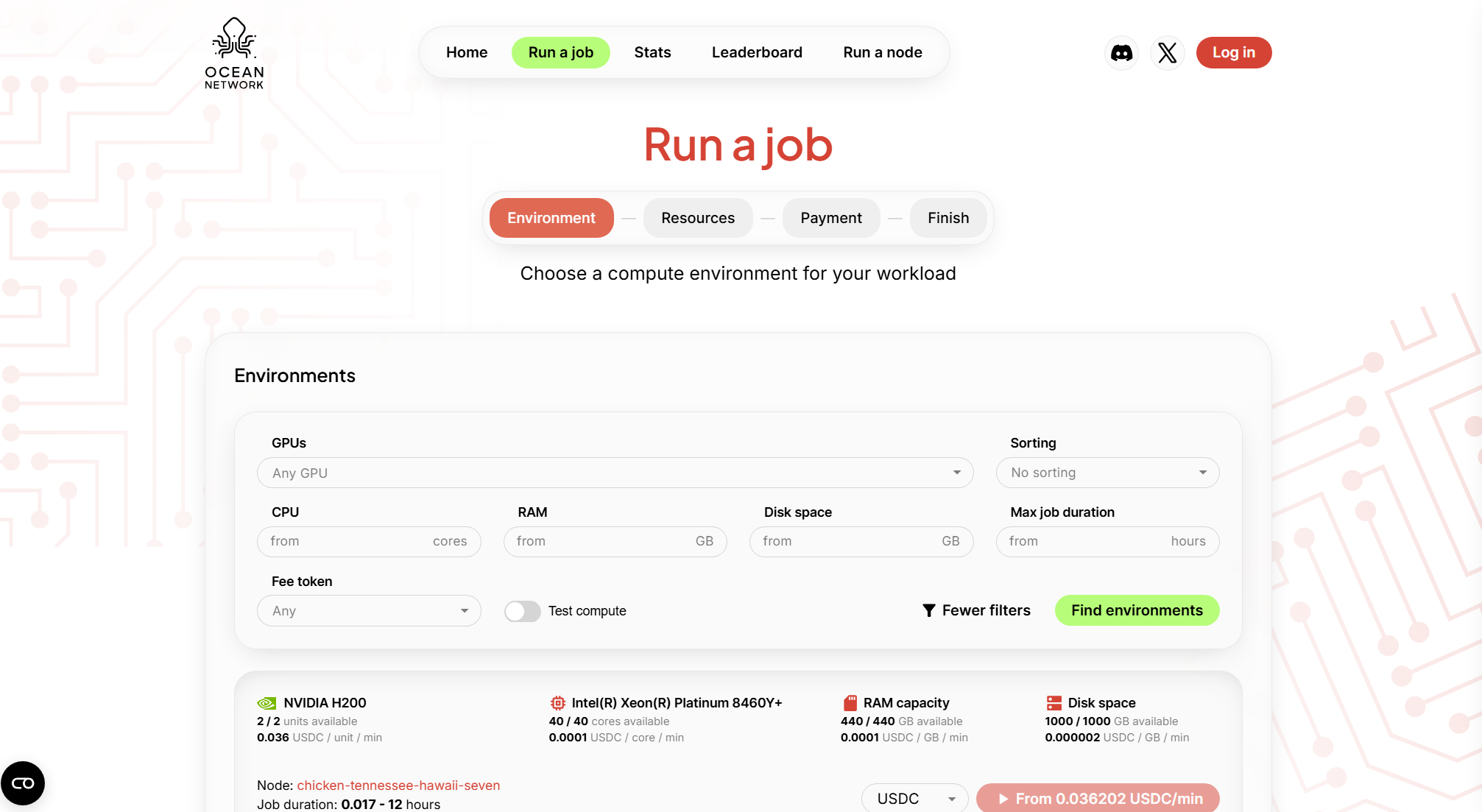This screenshot has width=1482, height=812.
Task: Open the Discord icon link
Action: [1121, 53]
